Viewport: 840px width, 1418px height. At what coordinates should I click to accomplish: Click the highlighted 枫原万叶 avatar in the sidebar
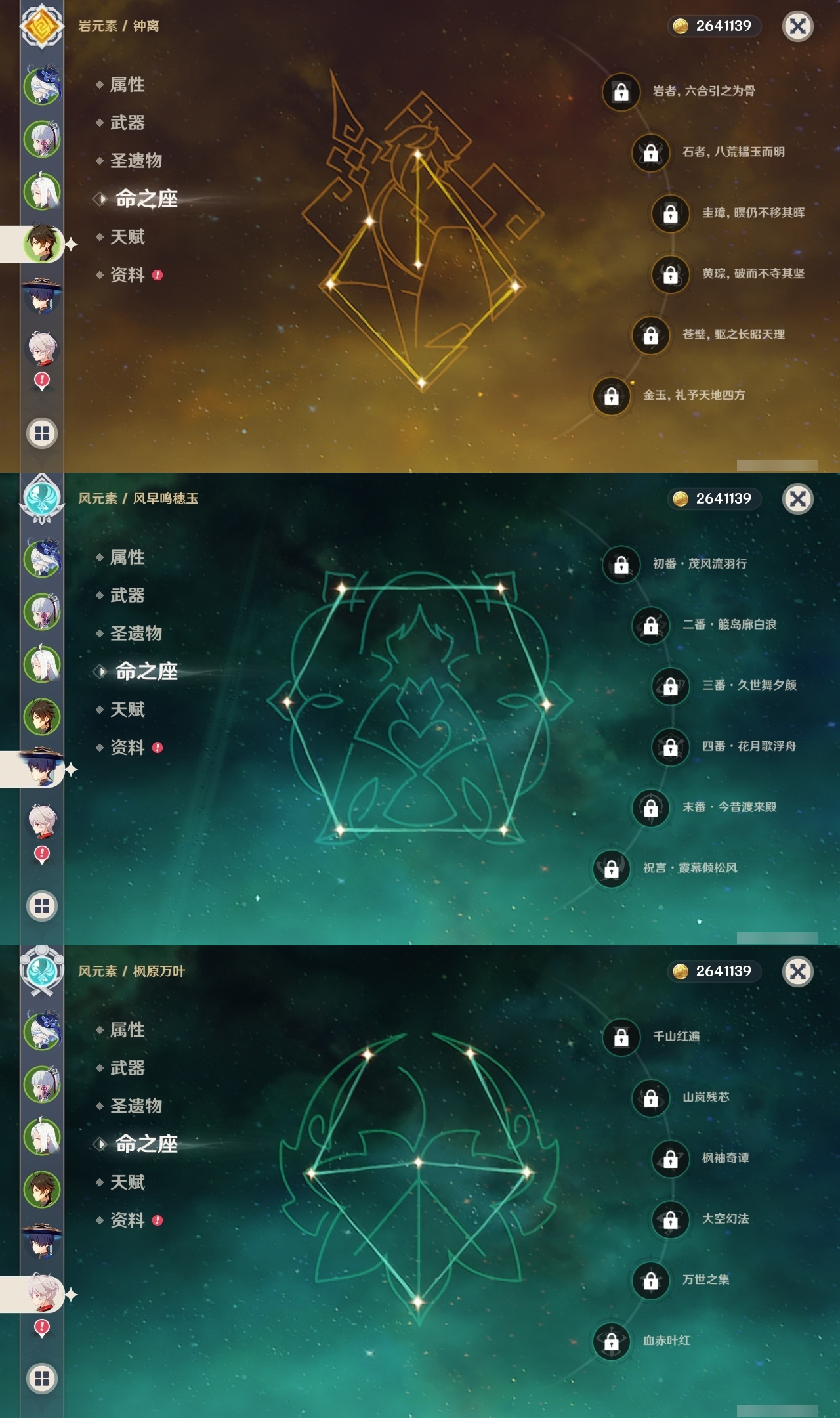(x=42, y=1294)
